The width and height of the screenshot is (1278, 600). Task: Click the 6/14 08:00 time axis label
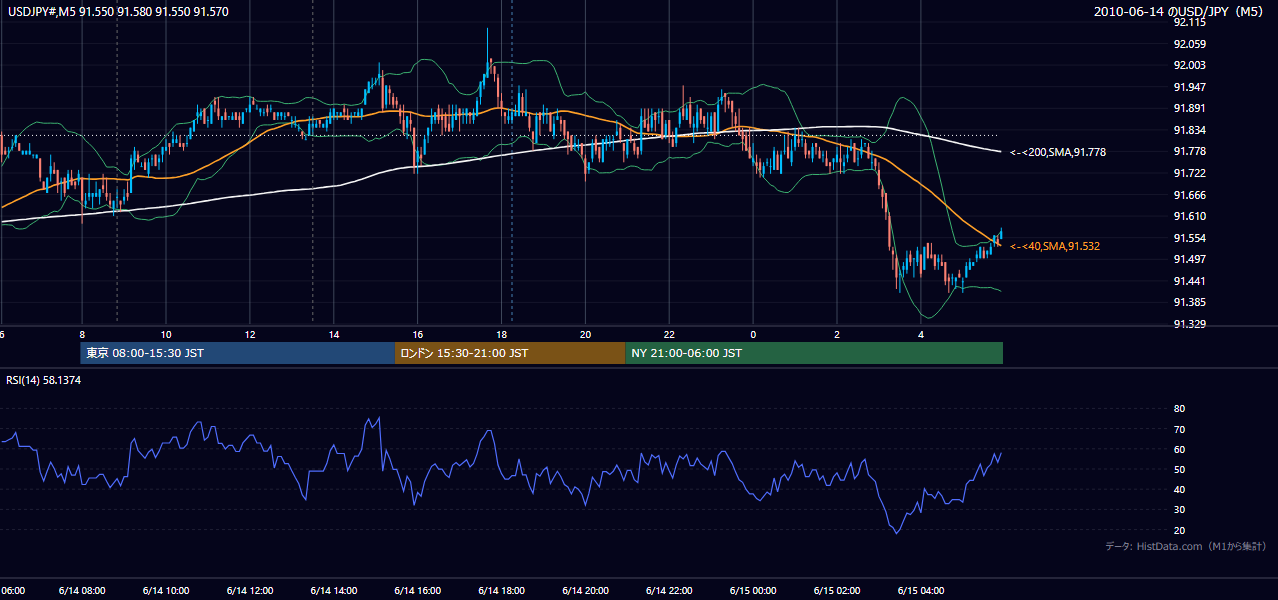coord(82,590)
